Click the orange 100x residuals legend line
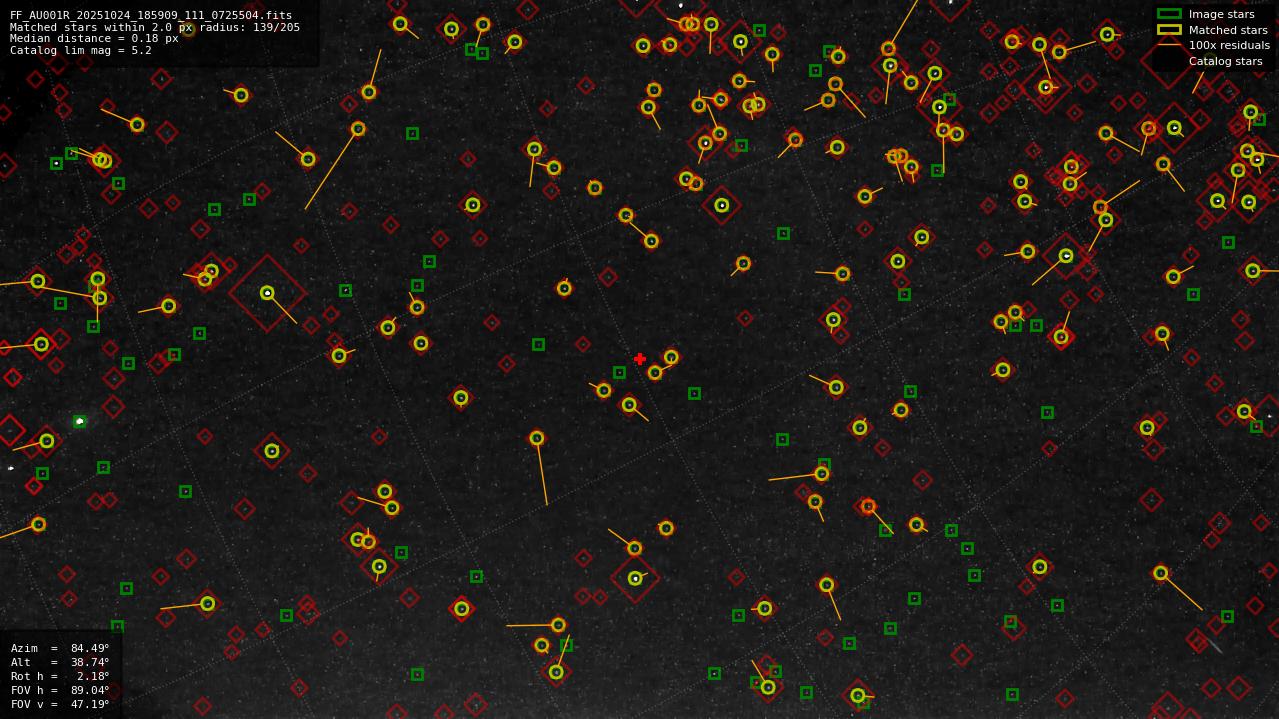The height and width of the screenshot is (719, 1279). pyautogui.click(x=1169, y=45)
